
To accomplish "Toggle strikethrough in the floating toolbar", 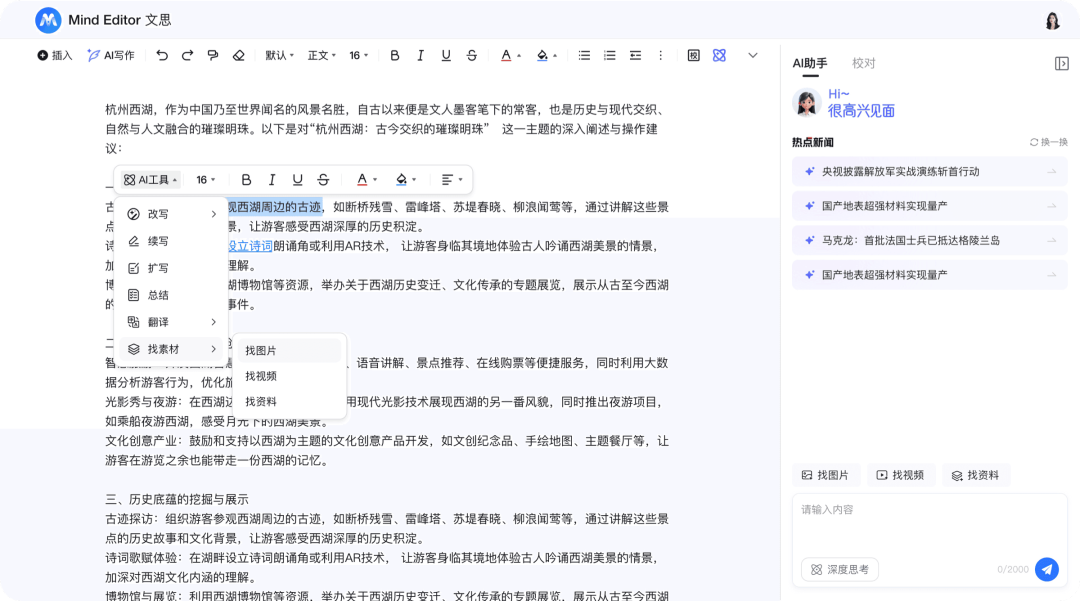I will (x=323, y=180).
